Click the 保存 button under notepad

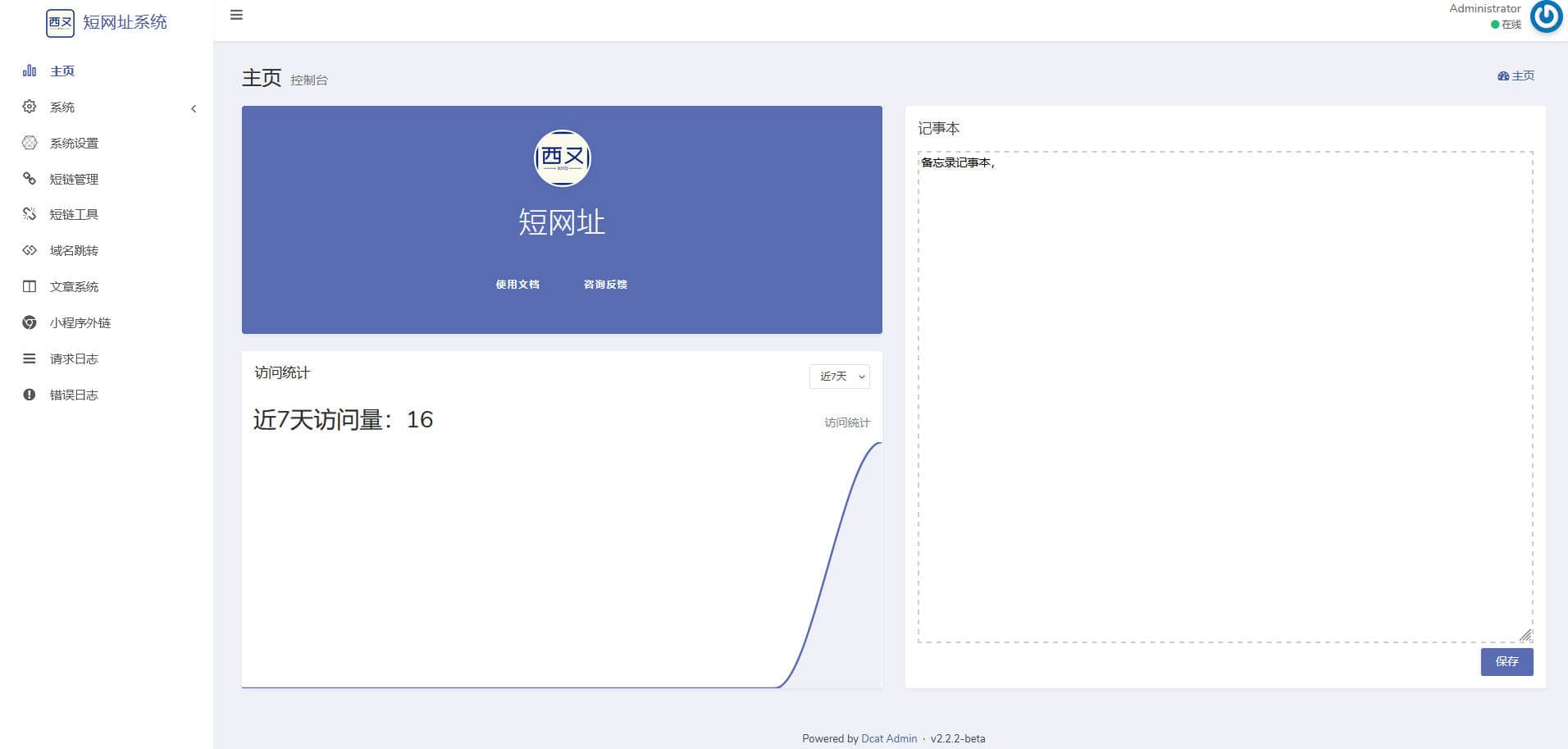pyautogui.click(x=1506, y=661)
